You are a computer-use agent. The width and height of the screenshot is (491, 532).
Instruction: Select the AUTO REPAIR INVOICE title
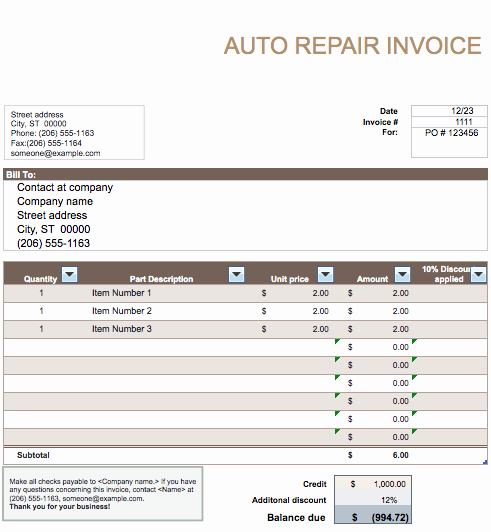(353, 46)
